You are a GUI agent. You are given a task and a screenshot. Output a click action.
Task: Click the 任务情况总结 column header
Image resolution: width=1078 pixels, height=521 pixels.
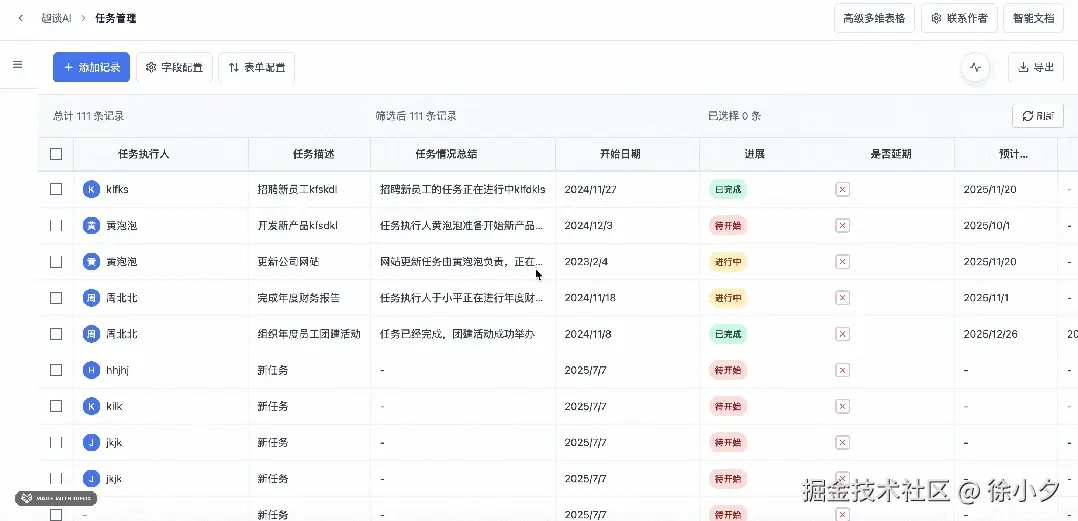point(446,154)
